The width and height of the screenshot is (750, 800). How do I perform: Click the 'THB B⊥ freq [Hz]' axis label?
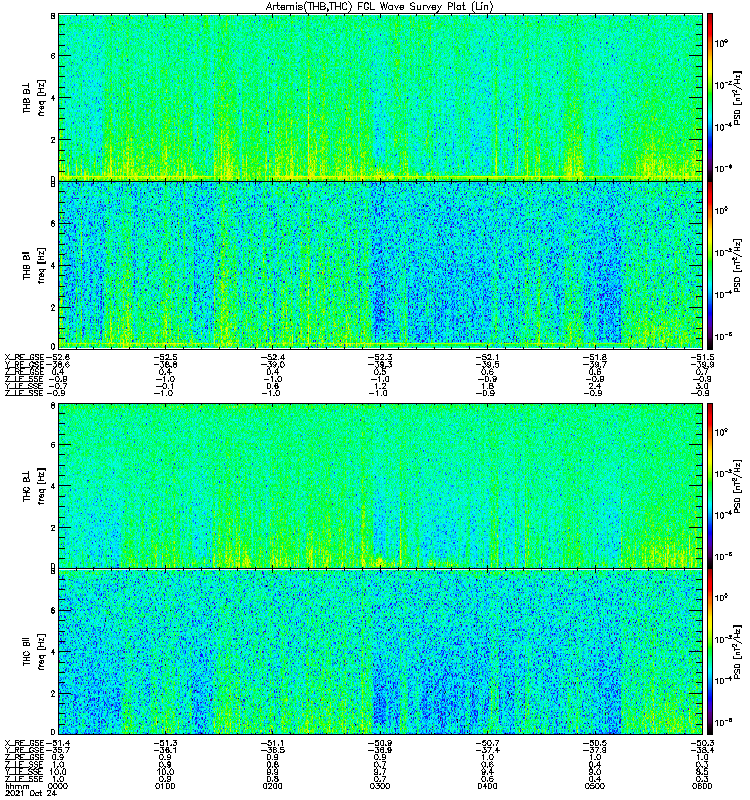[x=34, y=97]
